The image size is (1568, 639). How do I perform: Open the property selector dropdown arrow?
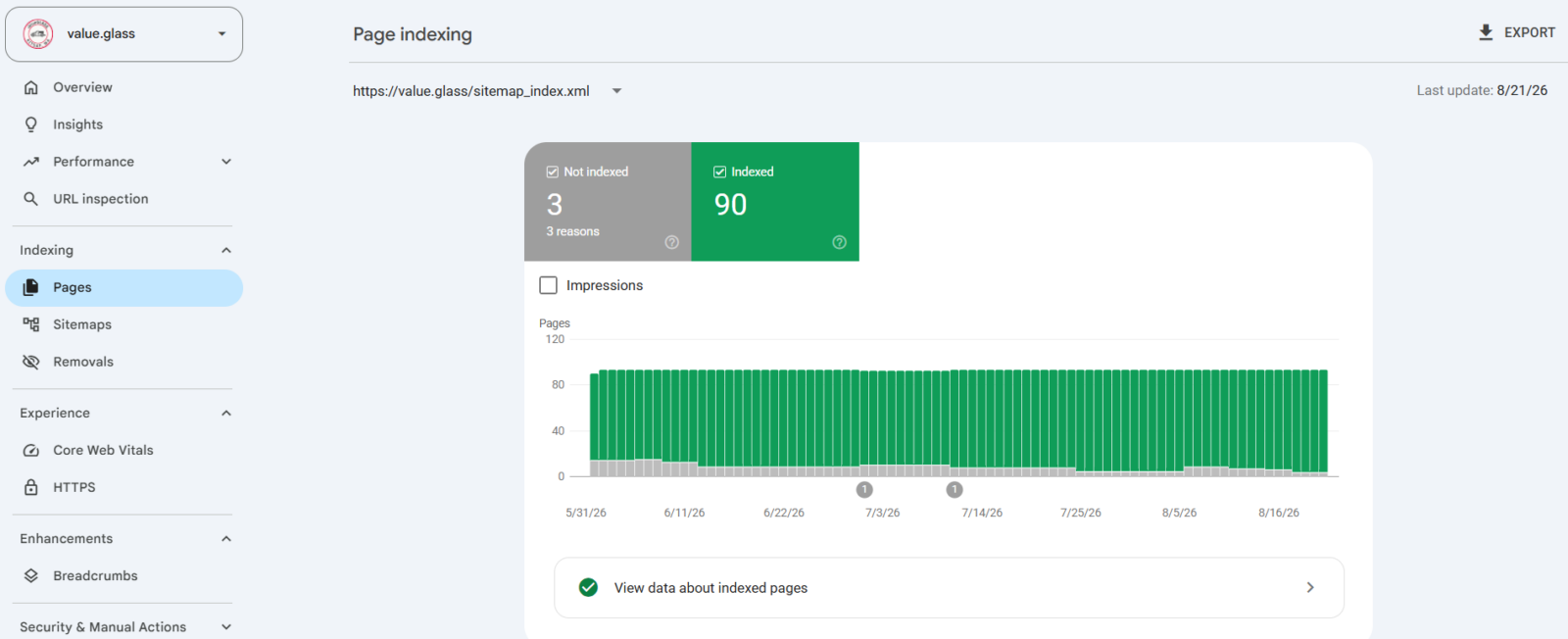222,33
